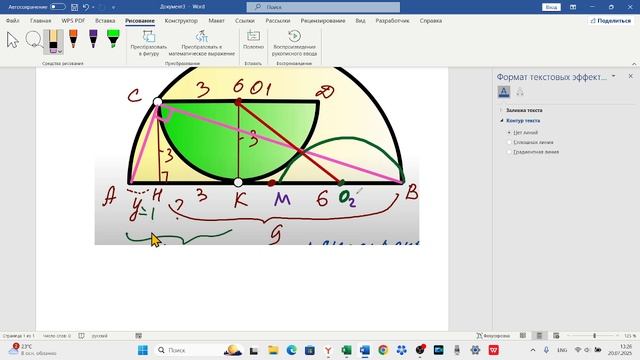Select the Lasso selection tool
This screenshot has height=360, width=640.
(33, 40)
